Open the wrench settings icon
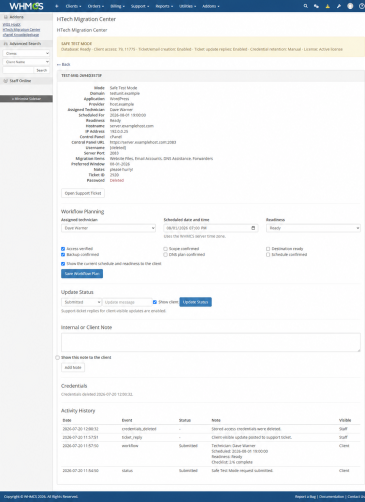Screen dimensions: 365x502 coord(339,6)
